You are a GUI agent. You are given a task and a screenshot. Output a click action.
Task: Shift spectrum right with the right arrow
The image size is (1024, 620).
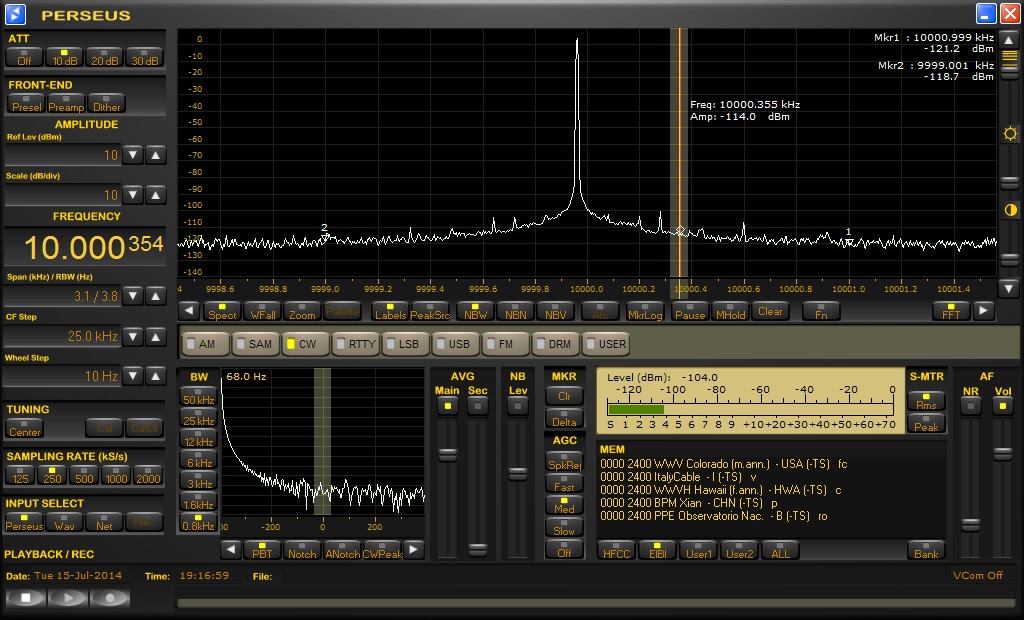(x=983, y=311)
